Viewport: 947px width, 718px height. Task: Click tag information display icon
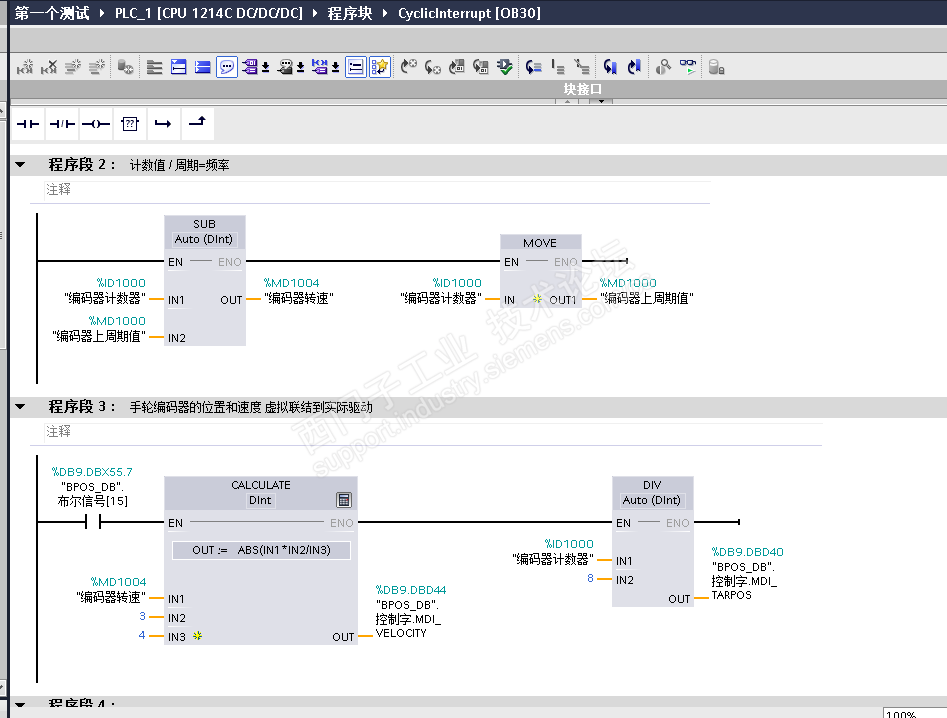pos(285,67)
